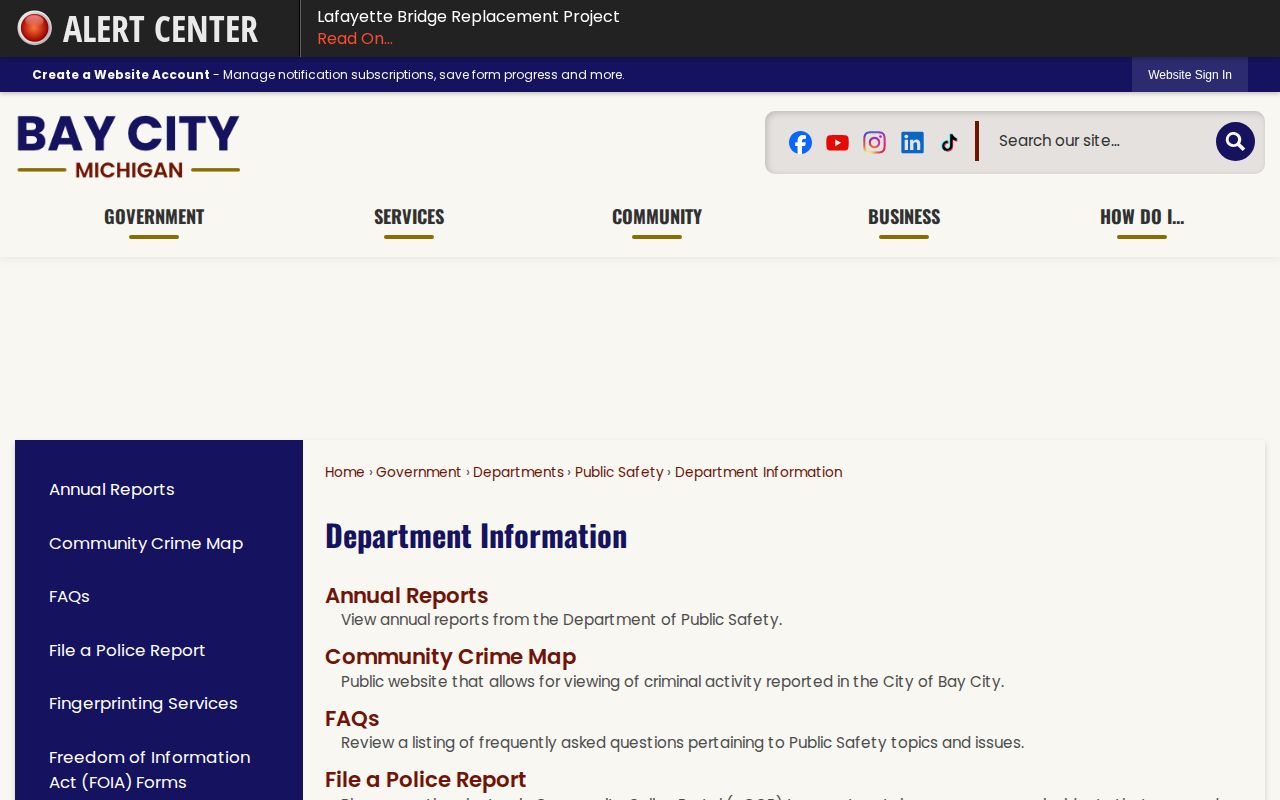This screenshot has height=800, width=1280.
Task: Open the FAQs main heading link
Action: click(x=352, y=719)
